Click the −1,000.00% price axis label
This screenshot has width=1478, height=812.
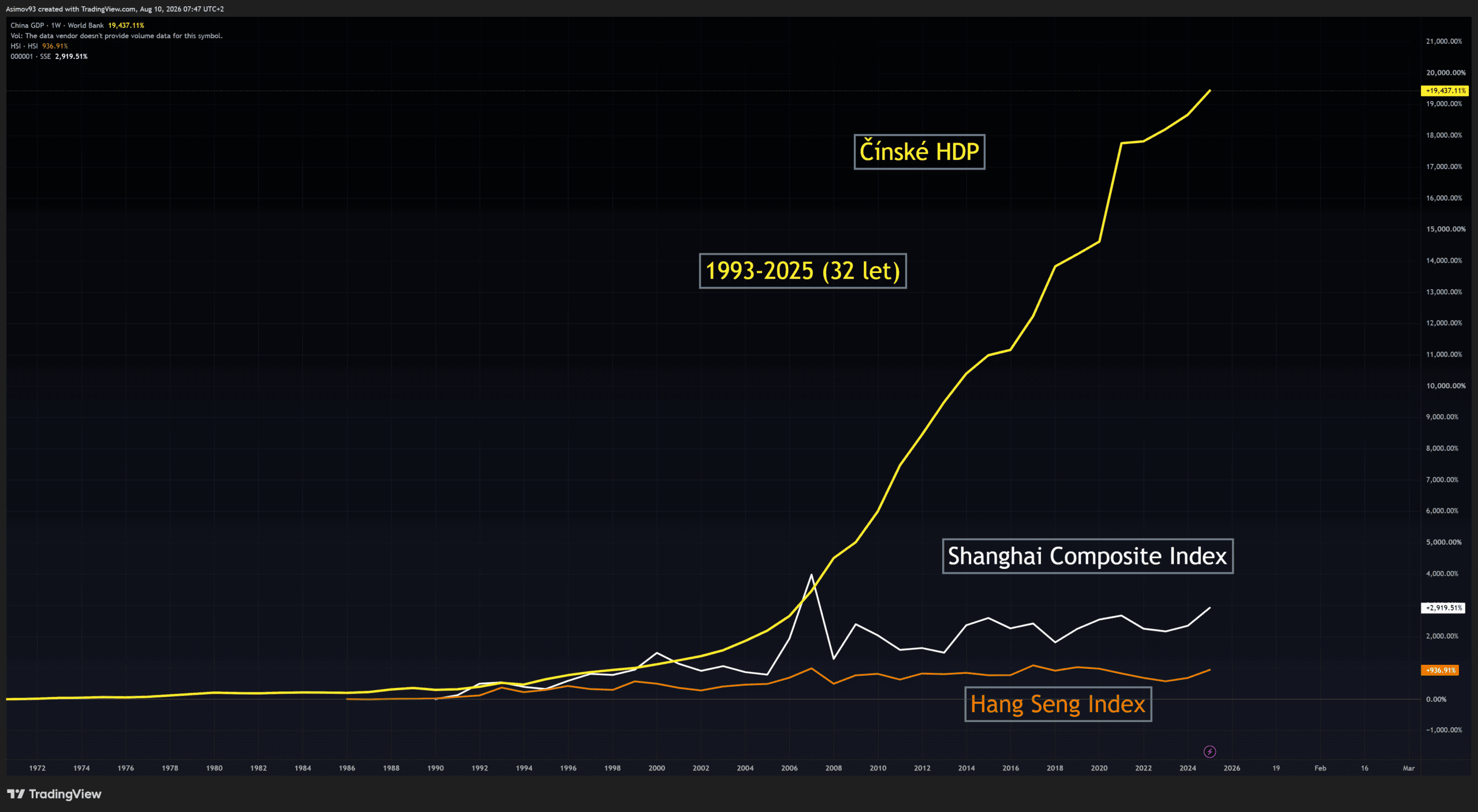(x=1444, y=730)
